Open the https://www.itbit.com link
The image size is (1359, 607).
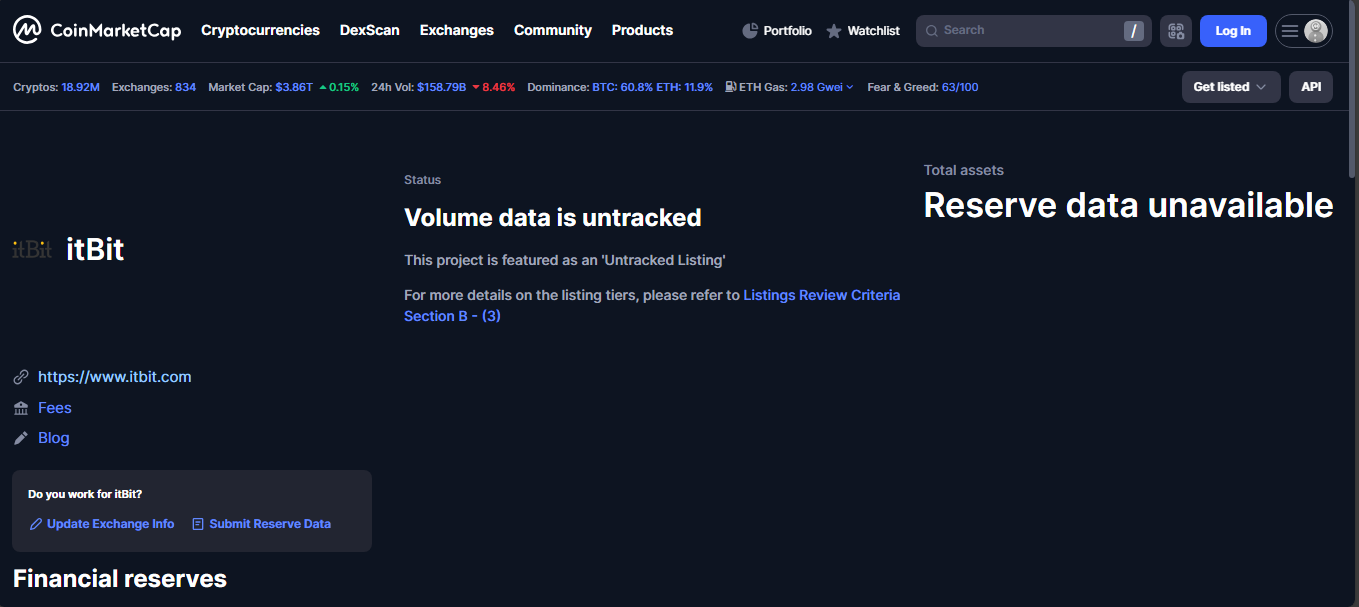coord(114,377)
